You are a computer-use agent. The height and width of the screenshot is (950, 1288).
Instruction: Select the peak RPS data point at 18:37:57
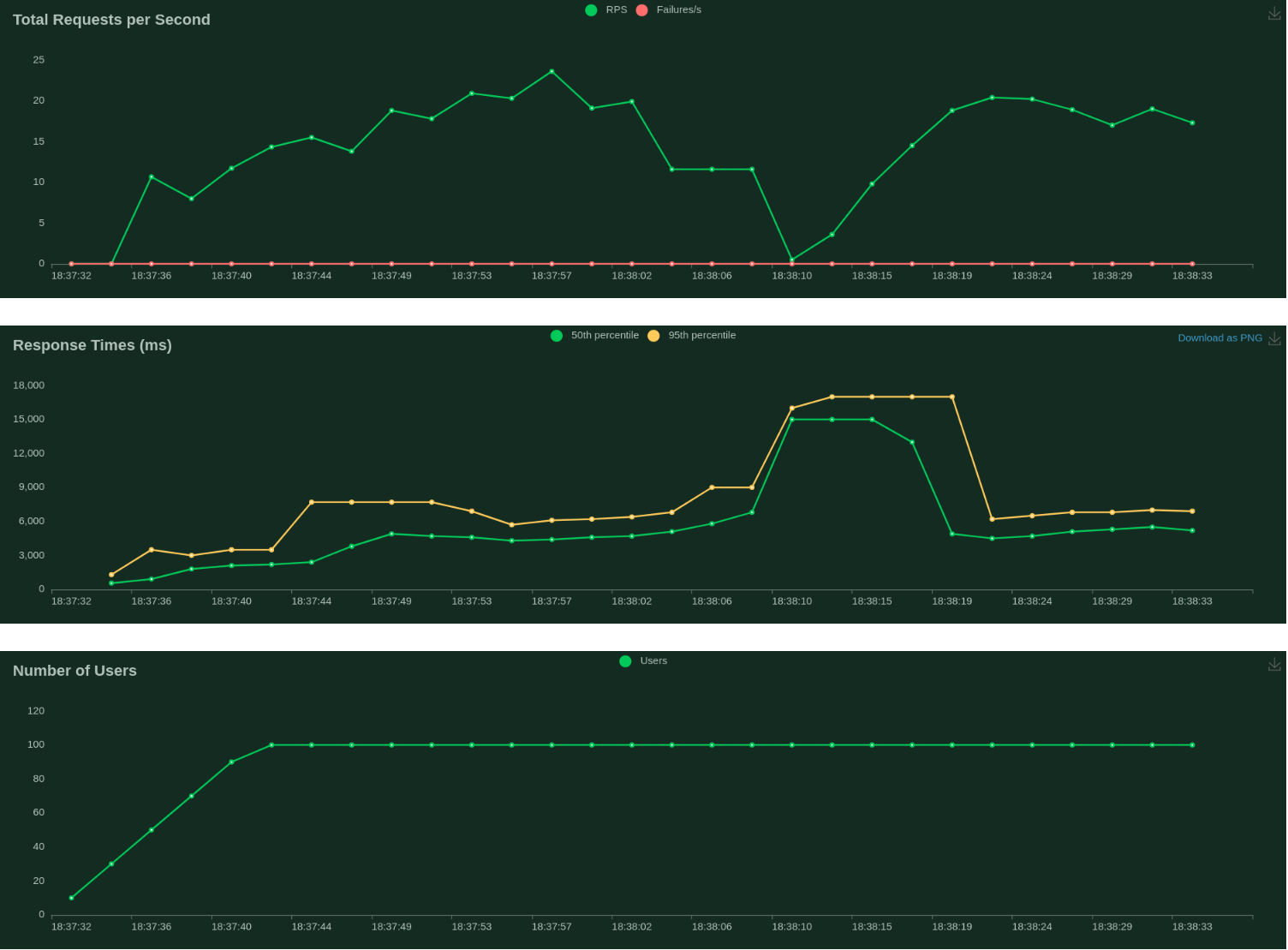pos(552,71)
